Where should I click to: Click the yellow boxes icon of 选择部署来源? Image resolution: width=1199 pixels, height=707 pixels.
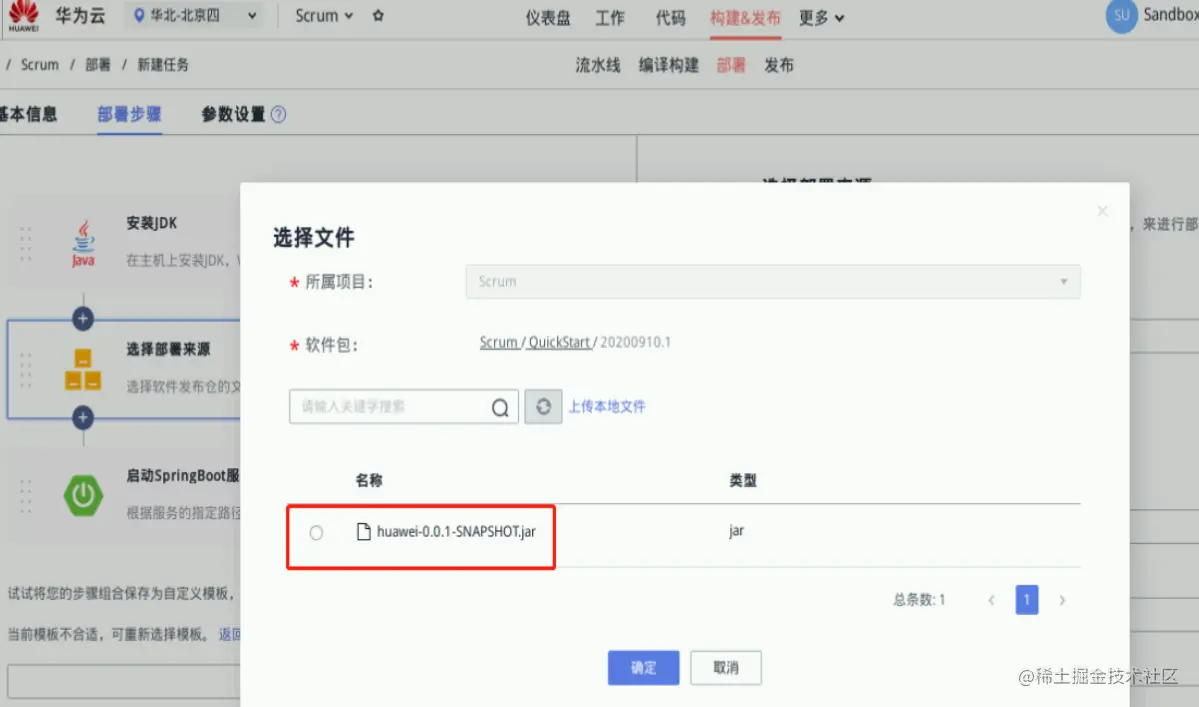coord(83,370)
